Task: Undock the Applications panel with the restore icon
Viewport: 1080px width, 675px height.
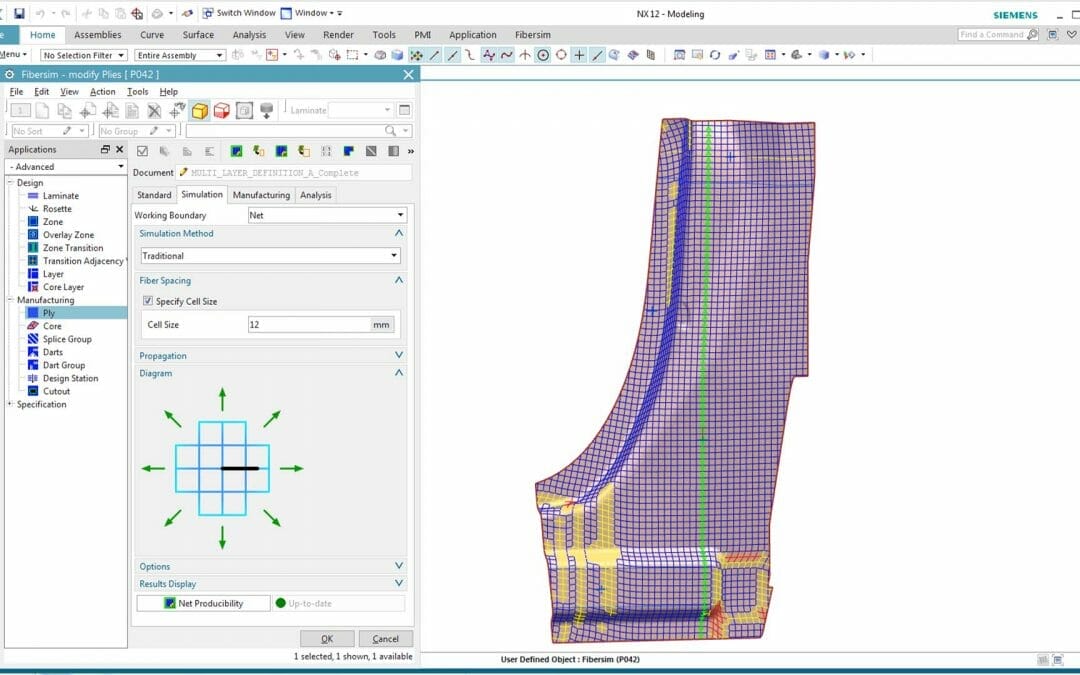Action: point(105,149)
